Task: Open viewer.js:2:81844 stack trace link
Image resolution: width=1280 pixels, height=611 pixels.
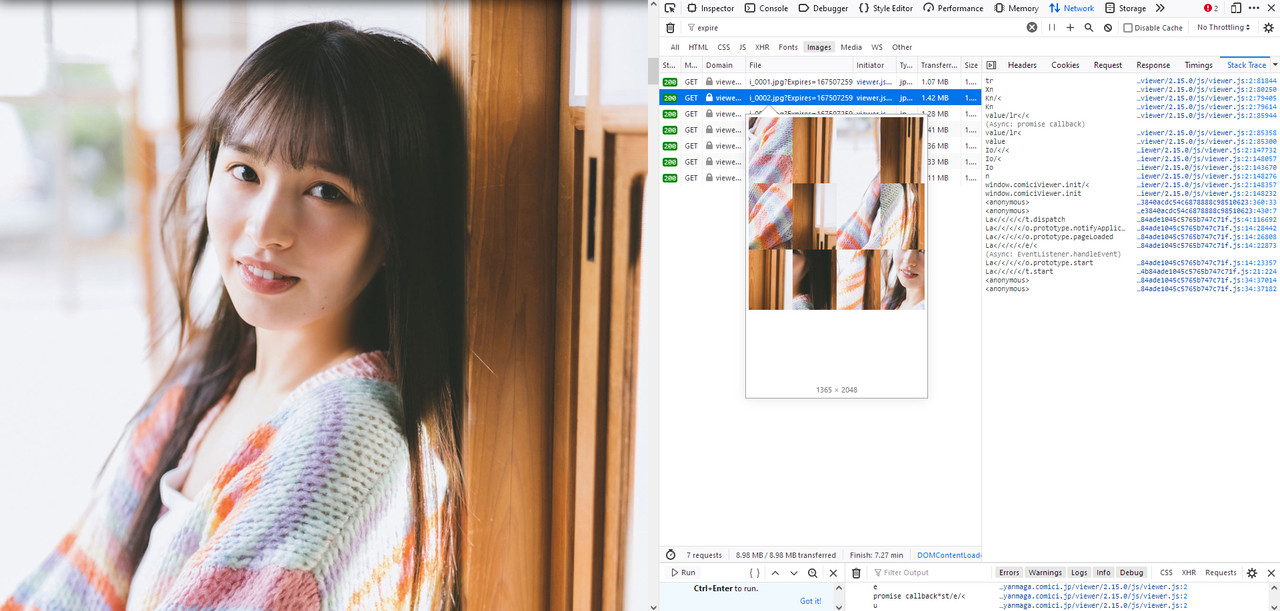Action: (1207, 80)
